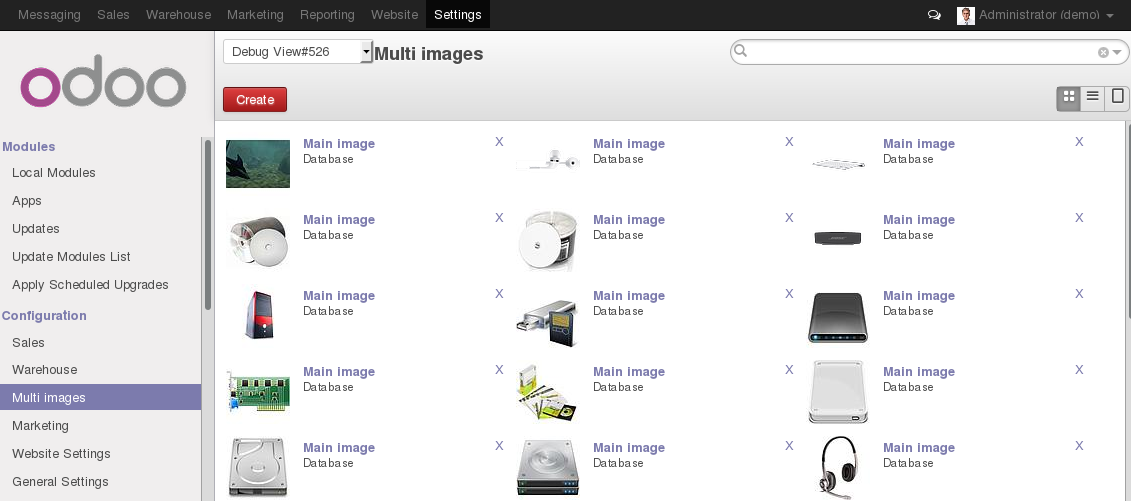The height and width of the screenshot is (501, 1131).
Task: Focus the search input field
Action: click(920, 52)
